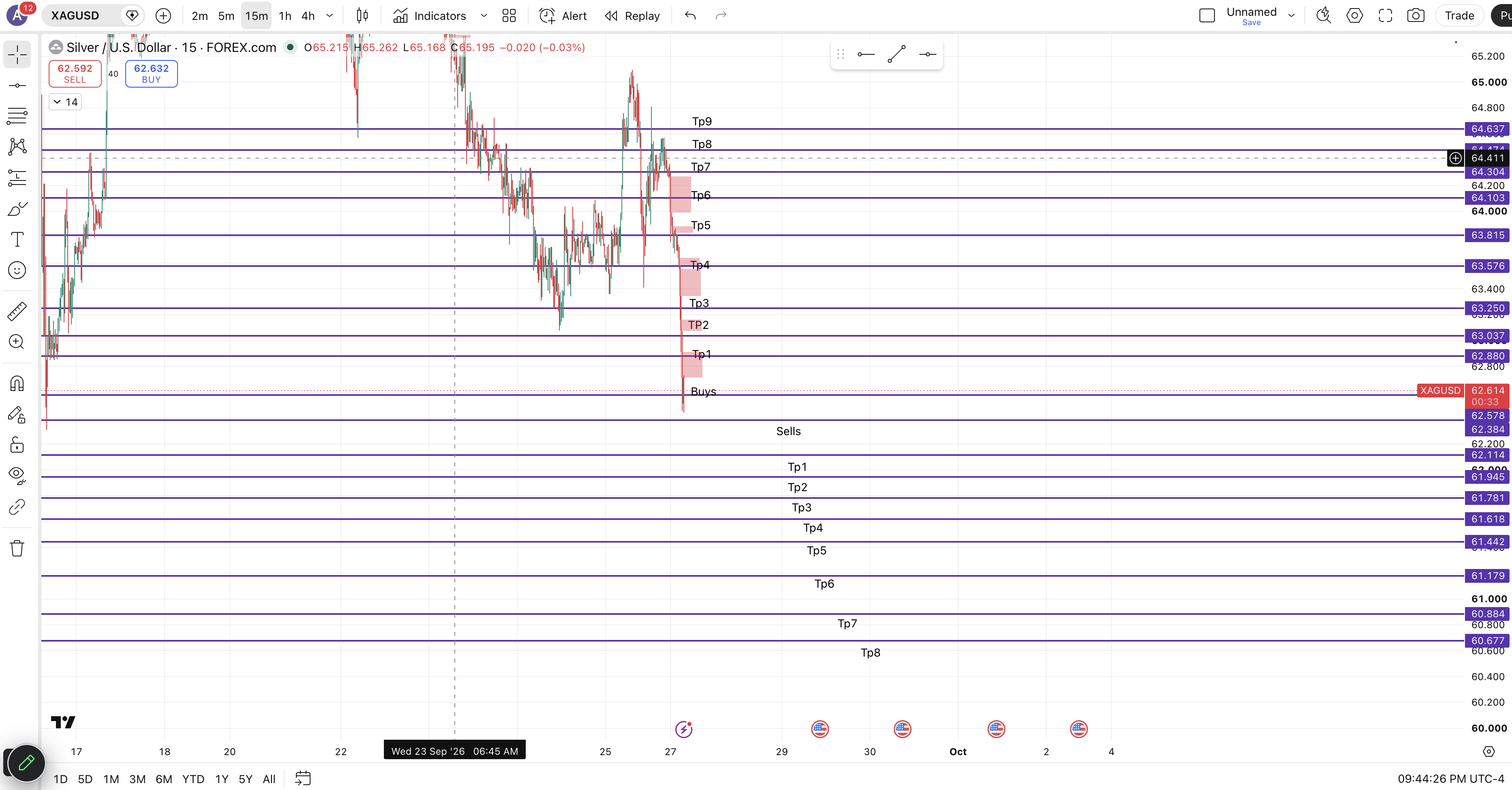Open chart type candlestick selector

point(363,16)
